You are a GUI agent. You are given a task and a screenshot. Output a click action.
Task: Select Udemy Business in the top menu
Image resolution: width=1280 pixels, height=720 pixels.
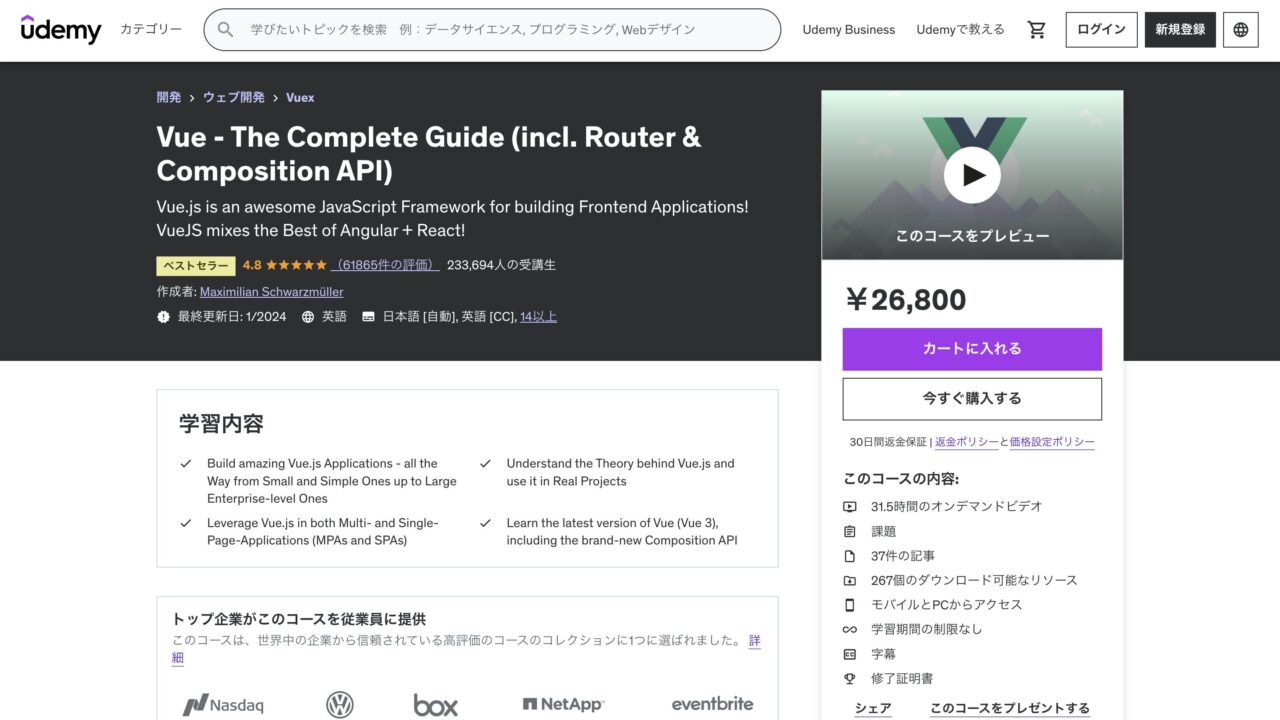coord(848,29)
